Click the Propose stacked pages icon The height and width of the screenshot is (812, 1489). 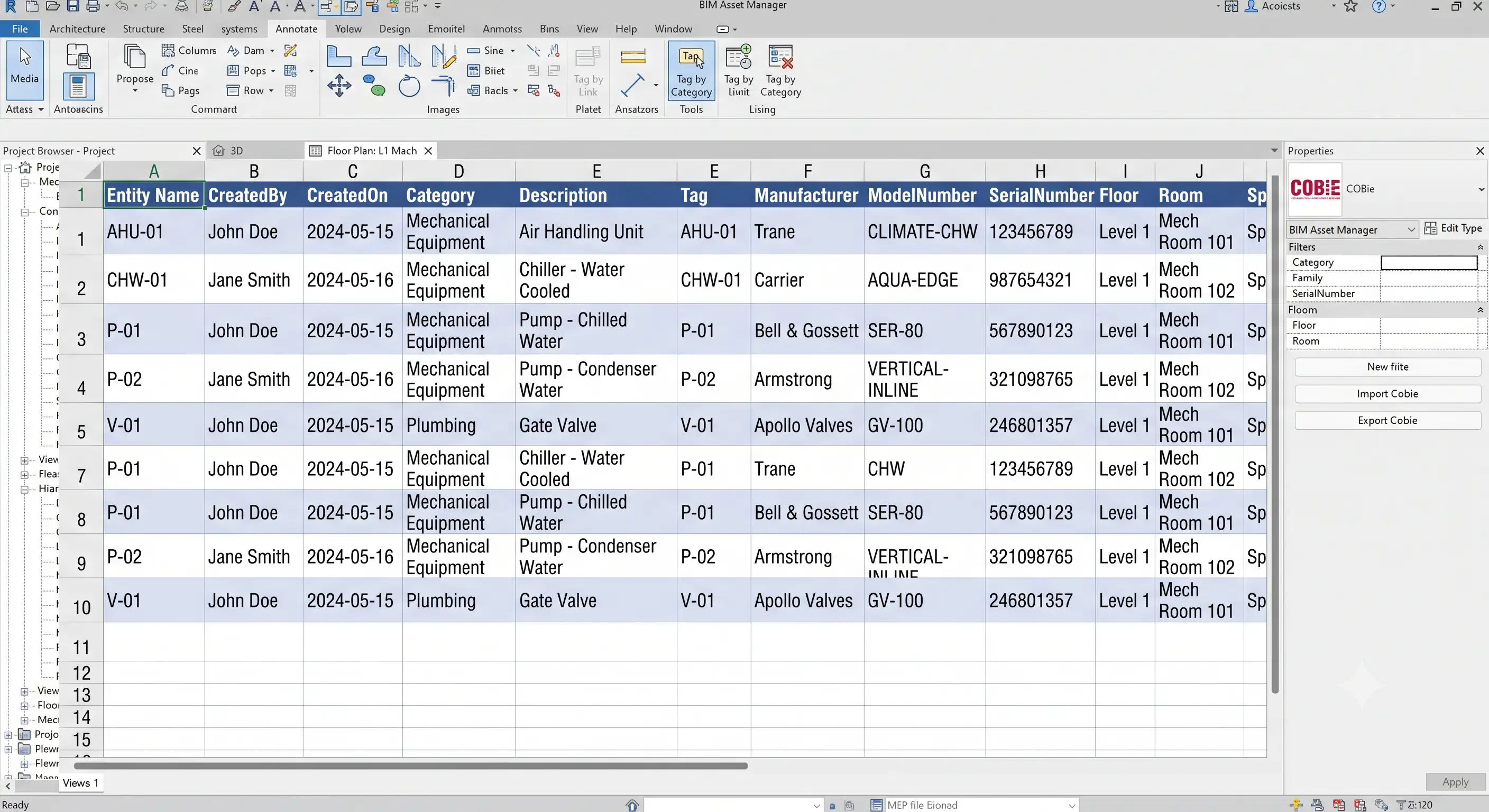(135, 57)
